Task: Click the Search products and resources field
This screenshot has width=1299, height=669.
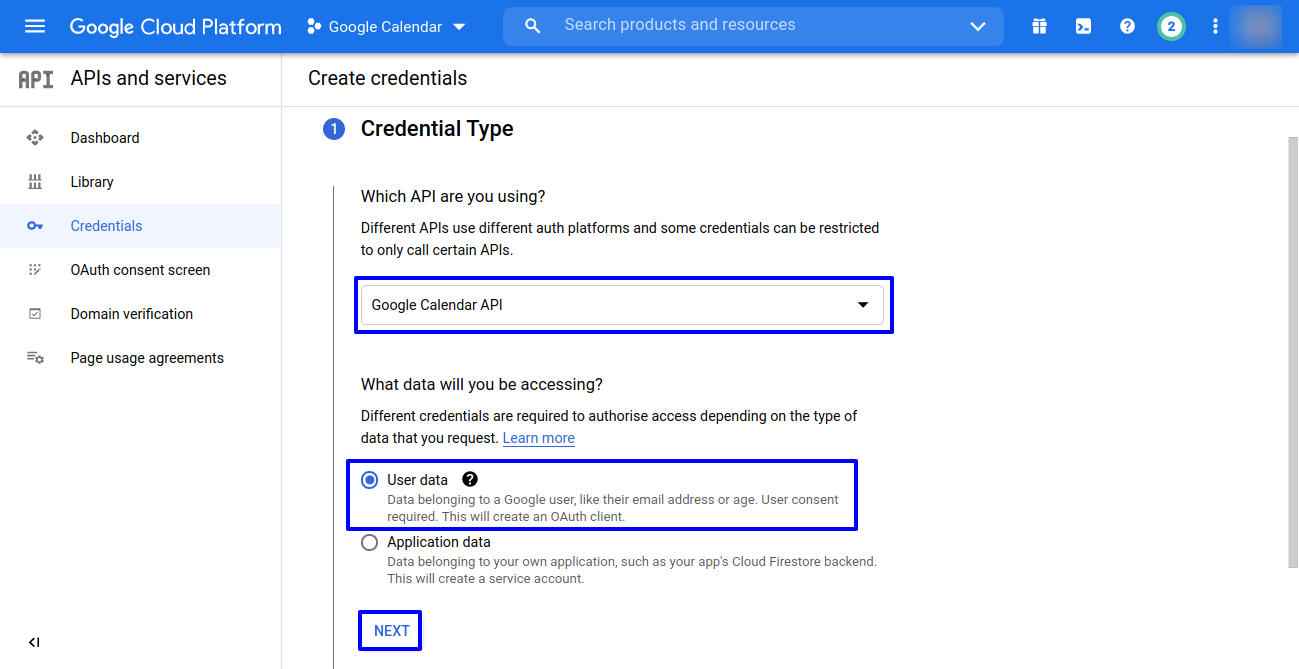Action: point(750,25)
